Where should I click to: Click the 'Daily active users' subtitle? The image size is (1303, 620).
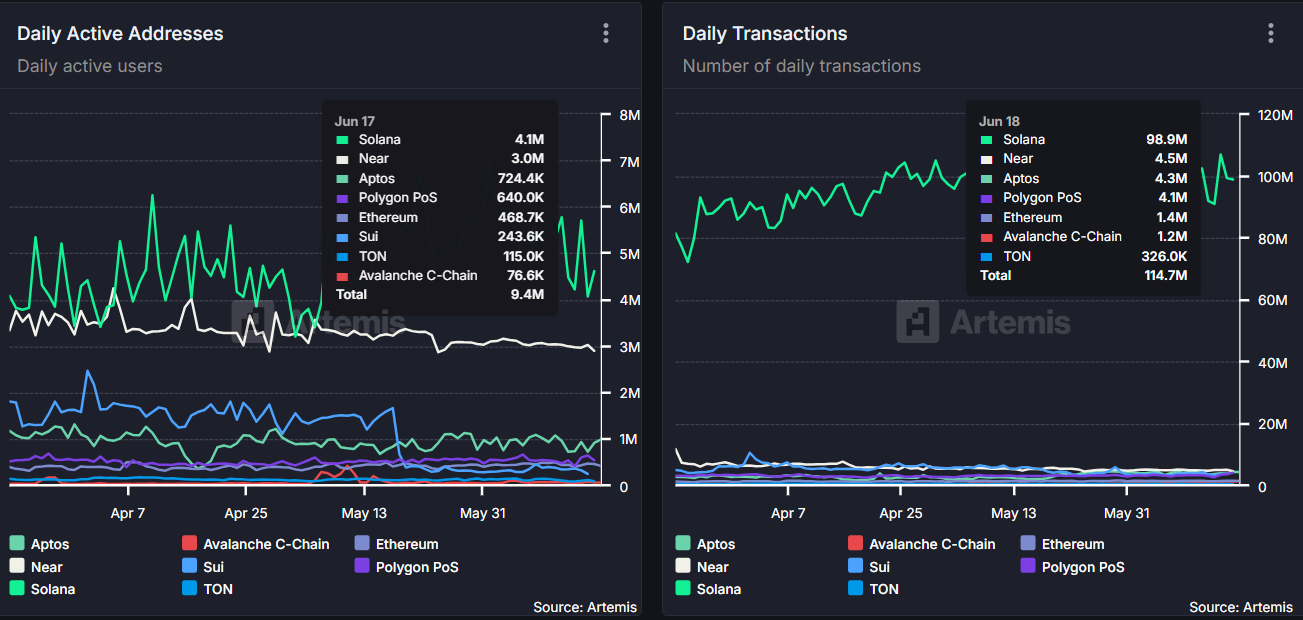[90, 66]
